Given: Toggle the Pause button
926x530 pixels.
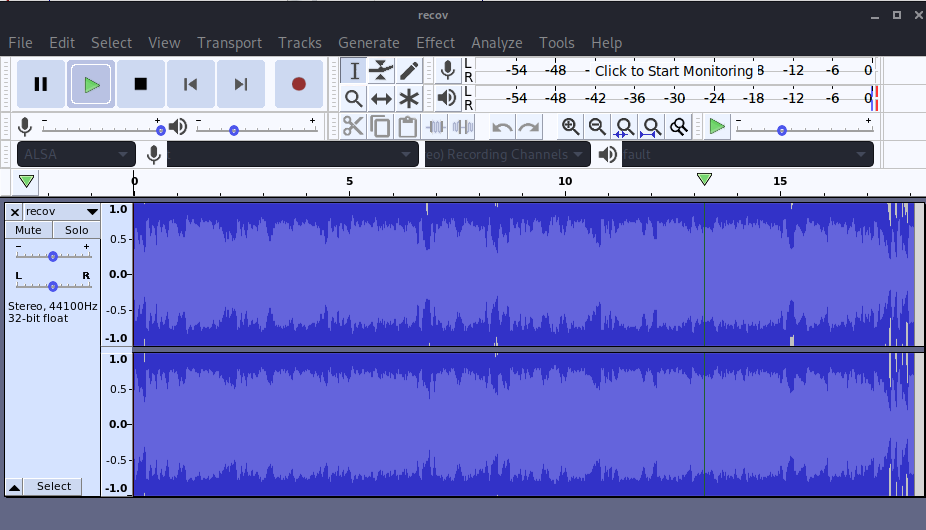Looking at the screenshot, I should 41,84.
